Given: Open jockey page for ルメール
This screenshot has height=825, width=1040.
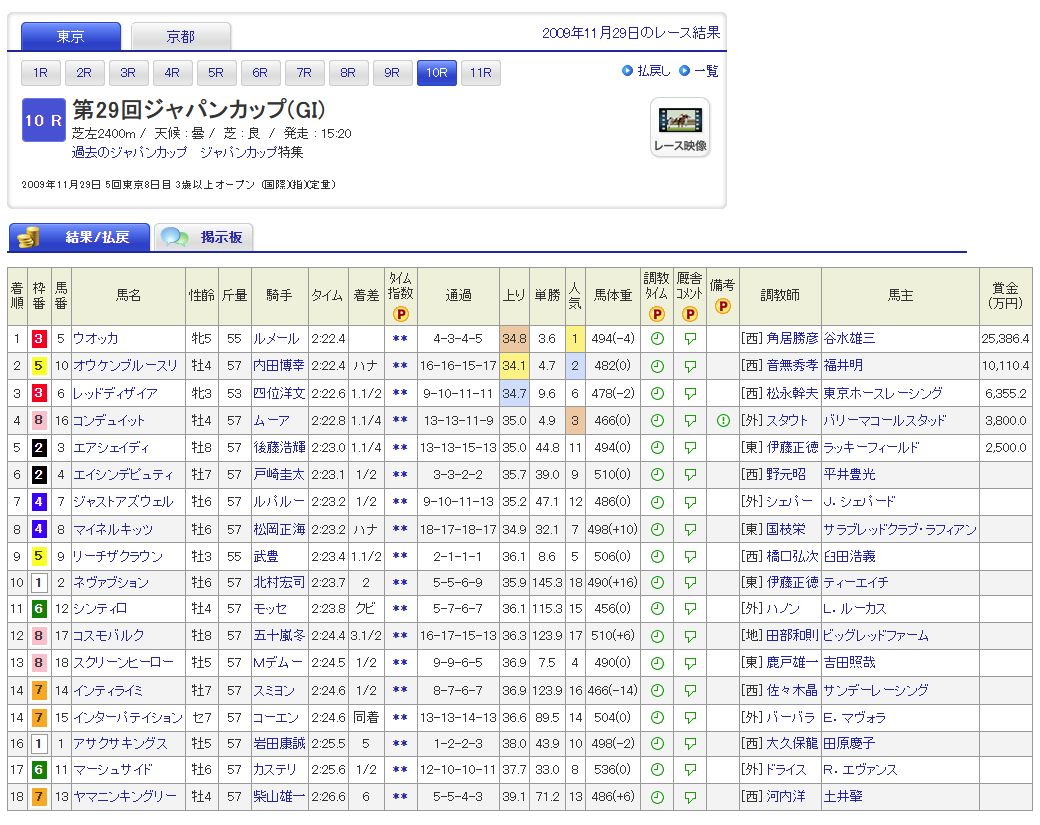Looking at the screenshot, I should pyautogui.click(x=275, y=339).
